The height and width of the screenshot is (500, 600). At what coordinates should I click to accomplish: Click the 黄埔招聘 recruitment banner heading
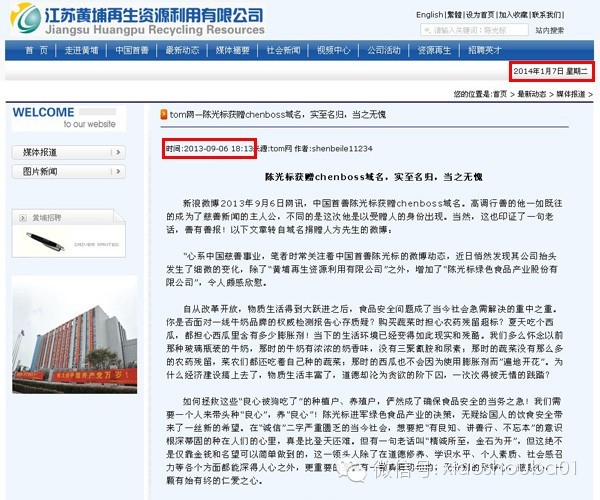click(46, 218)
